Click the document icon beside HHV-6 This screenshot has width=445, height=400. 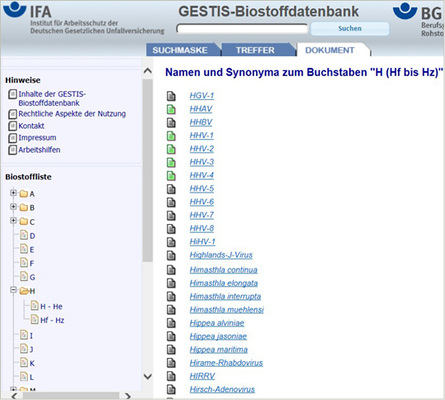tap(171, 202)
